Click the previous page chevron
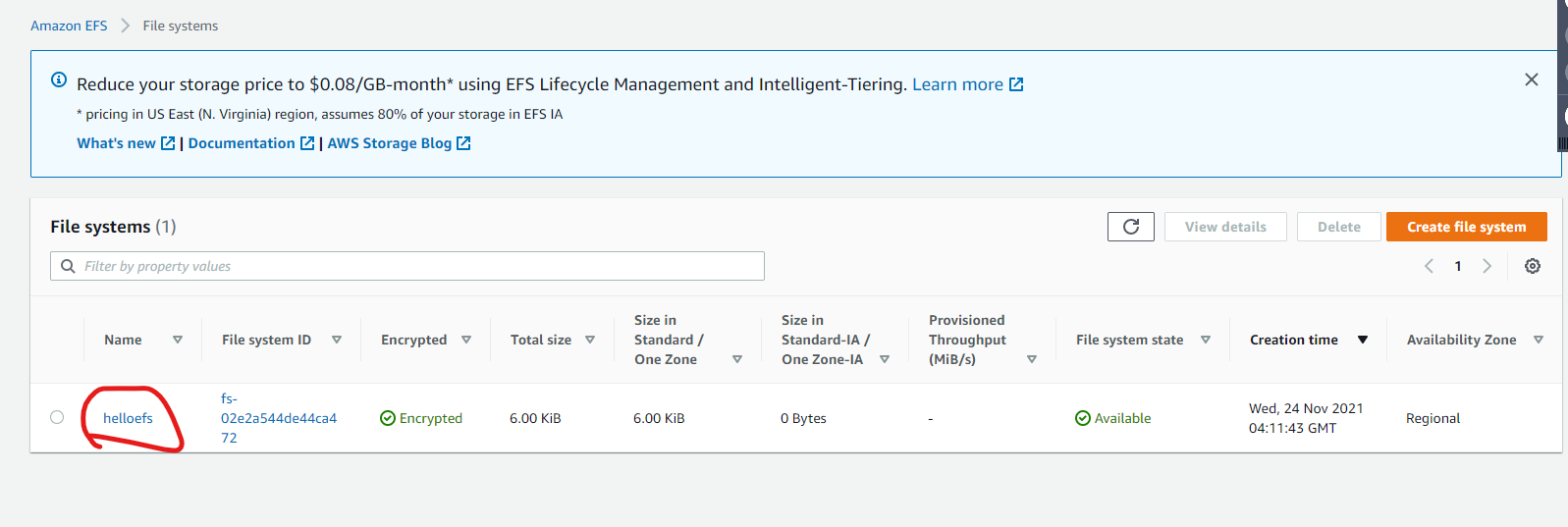Viewport: 1568px width, 527px height. tap(1430, 266)
